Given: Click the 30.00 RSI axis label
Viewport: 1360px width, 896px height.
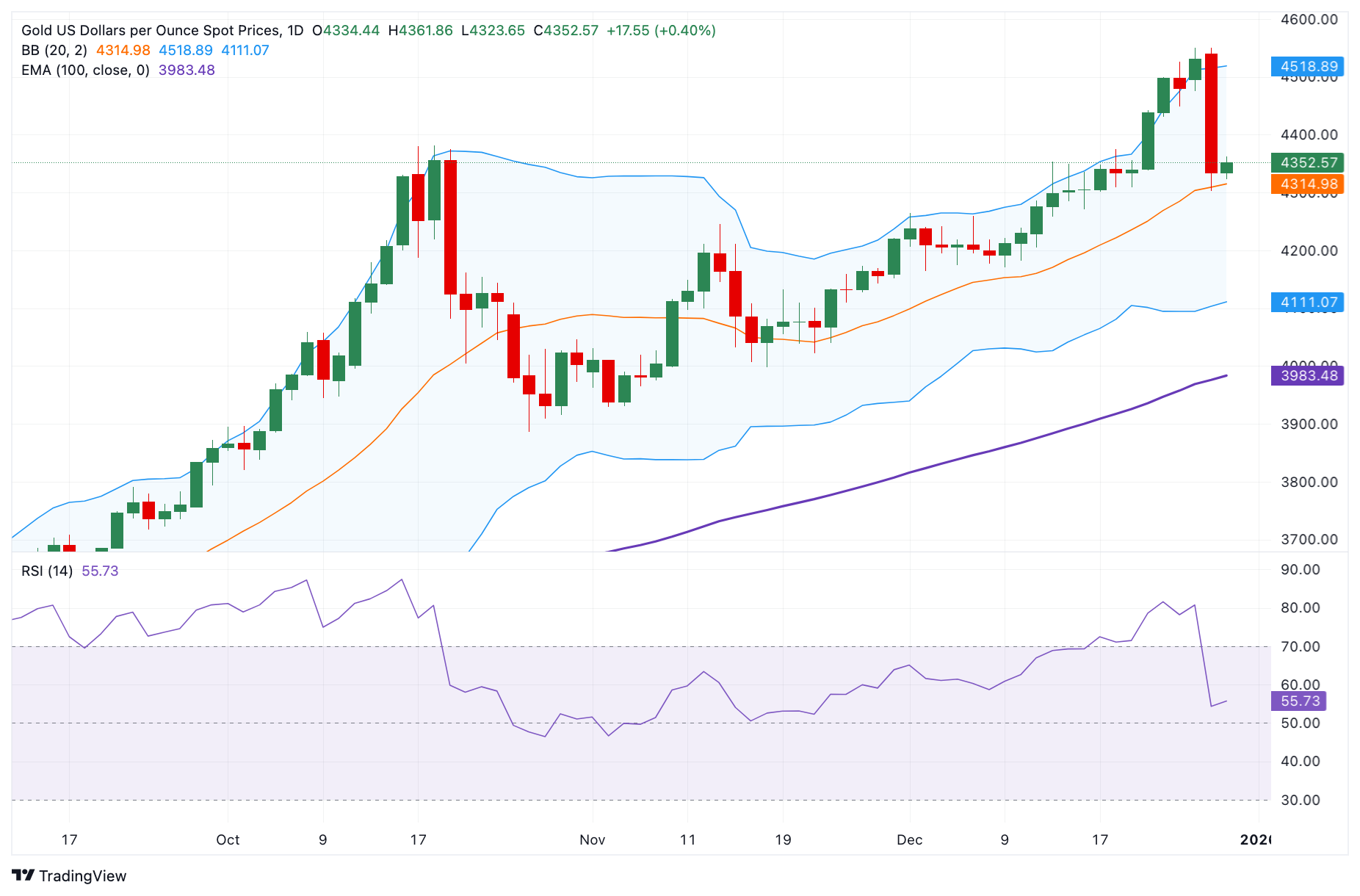Looking at the screenshot, I should 1300,800.
